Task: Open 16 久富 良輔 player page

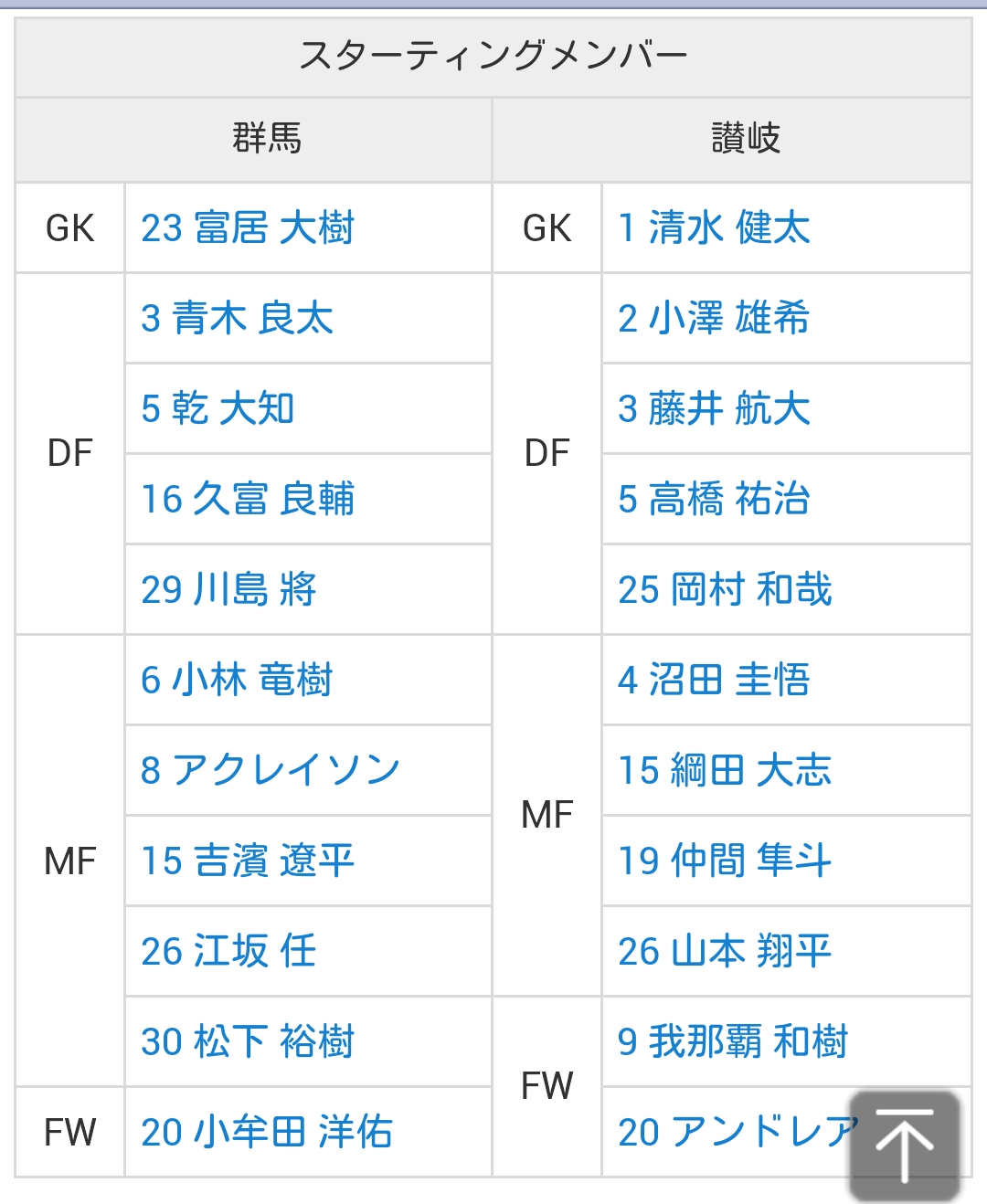Action: [248, 500]
